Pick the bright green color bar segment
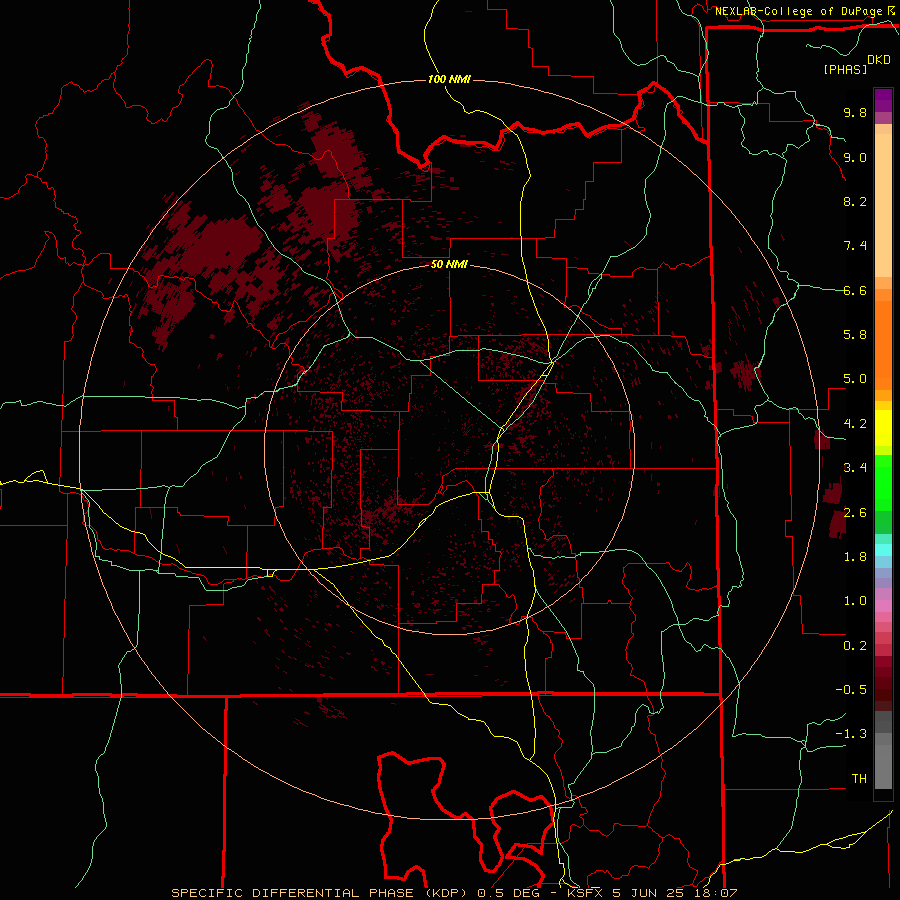Image resolution: width=900 pixels, height=900 pixels. (x=883, y=483)
